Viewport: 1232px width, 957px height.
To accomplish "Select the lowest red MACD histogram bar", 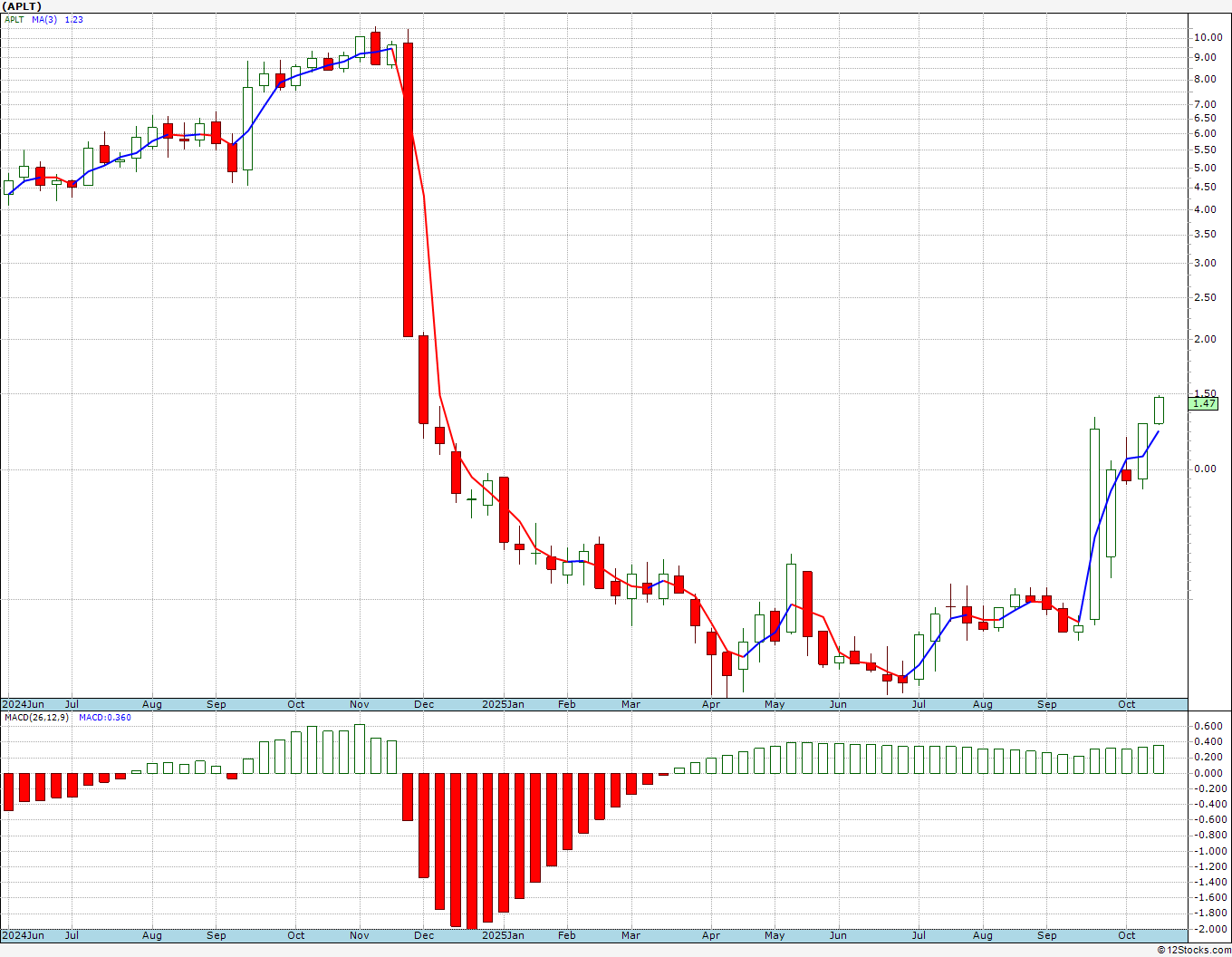I will click(x=471, y=850).
